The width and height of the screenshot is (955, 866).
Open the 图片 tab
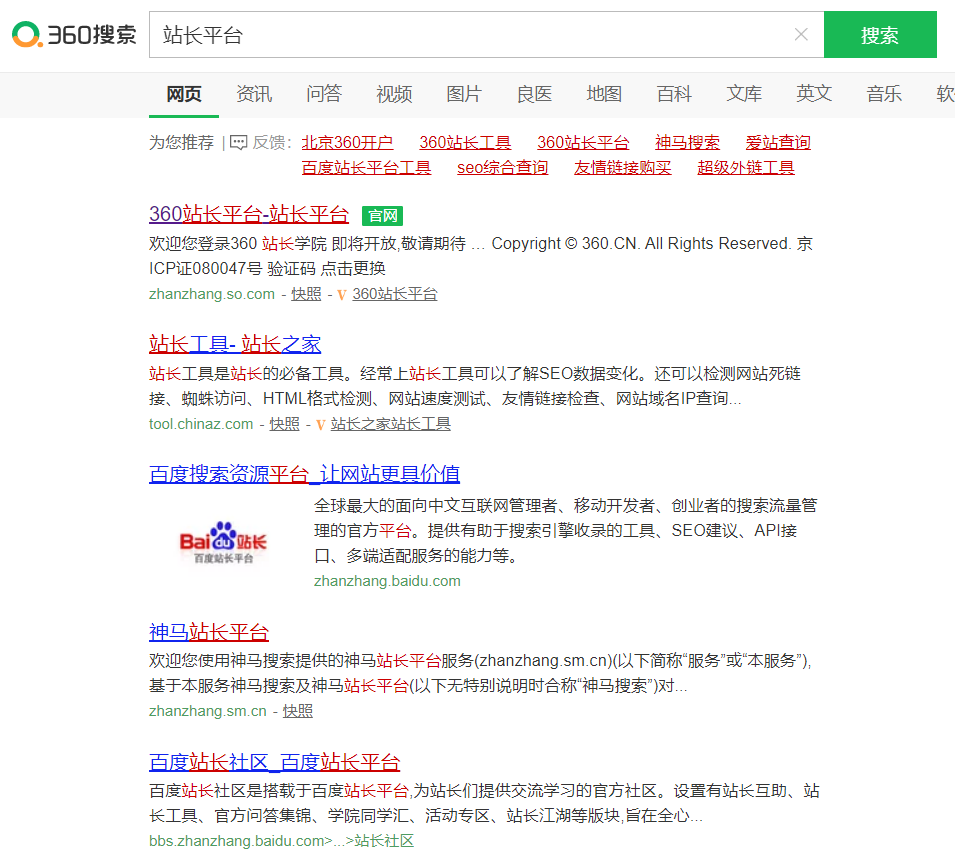[x=464, y=94]
